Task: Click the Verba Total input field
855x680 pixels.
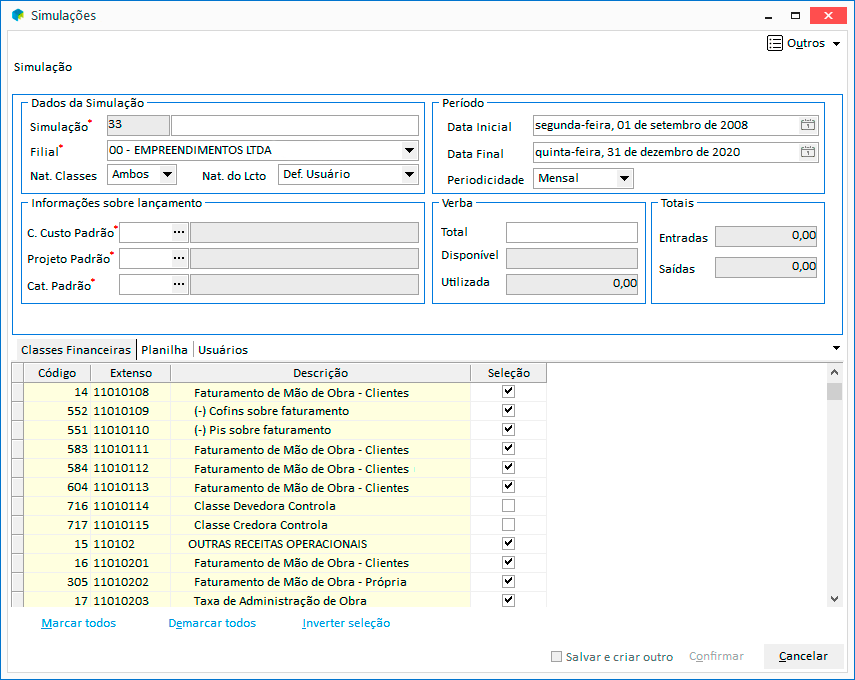Action: coord(571,232)
